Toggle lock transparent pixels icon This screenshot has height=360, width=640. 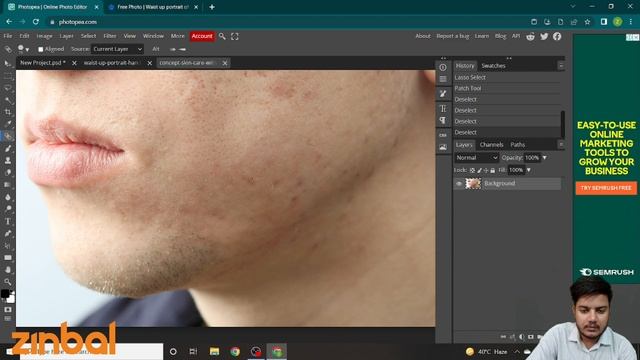click(x=472, y=170)
